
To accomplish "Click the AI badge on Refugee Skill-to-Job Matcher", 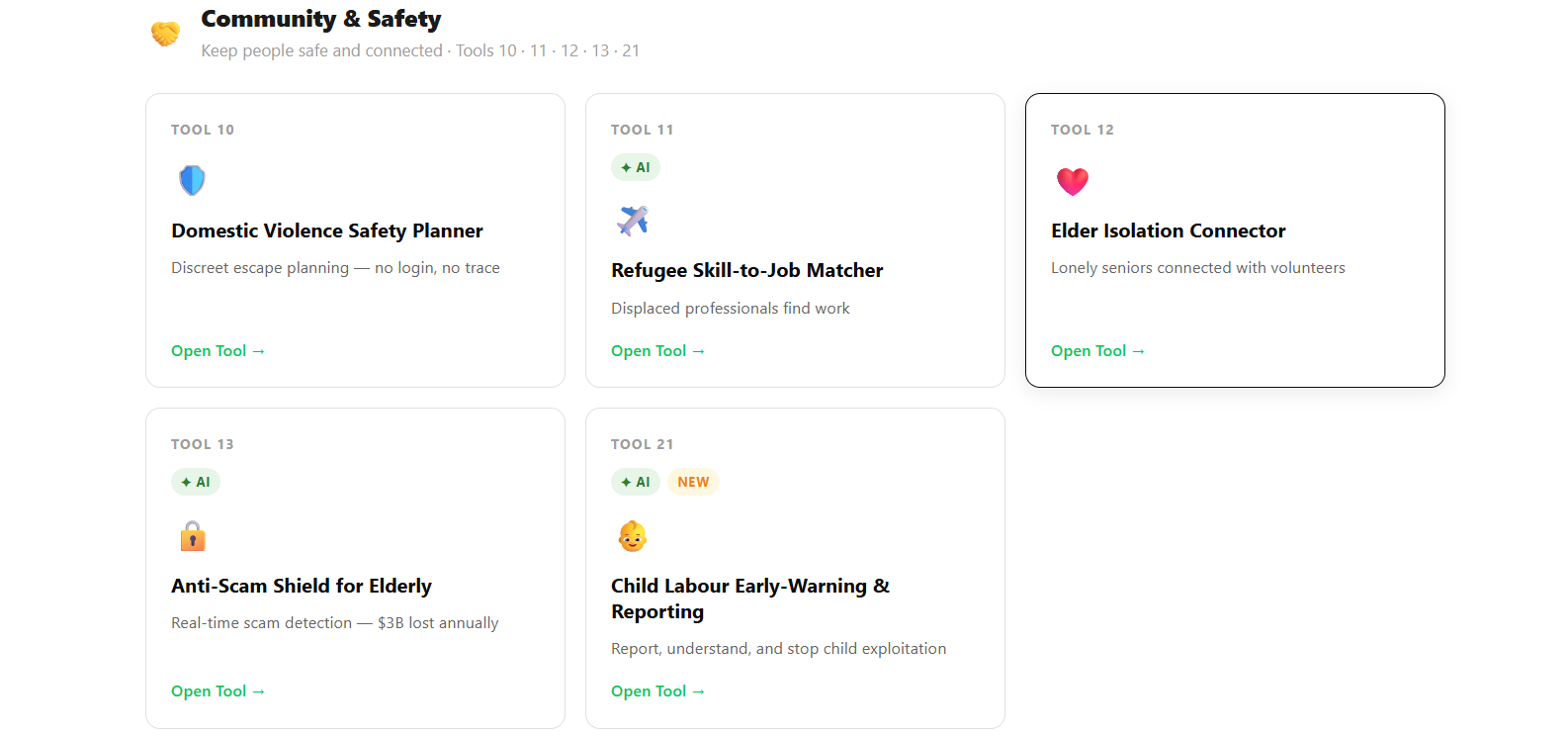I will 636,166.
